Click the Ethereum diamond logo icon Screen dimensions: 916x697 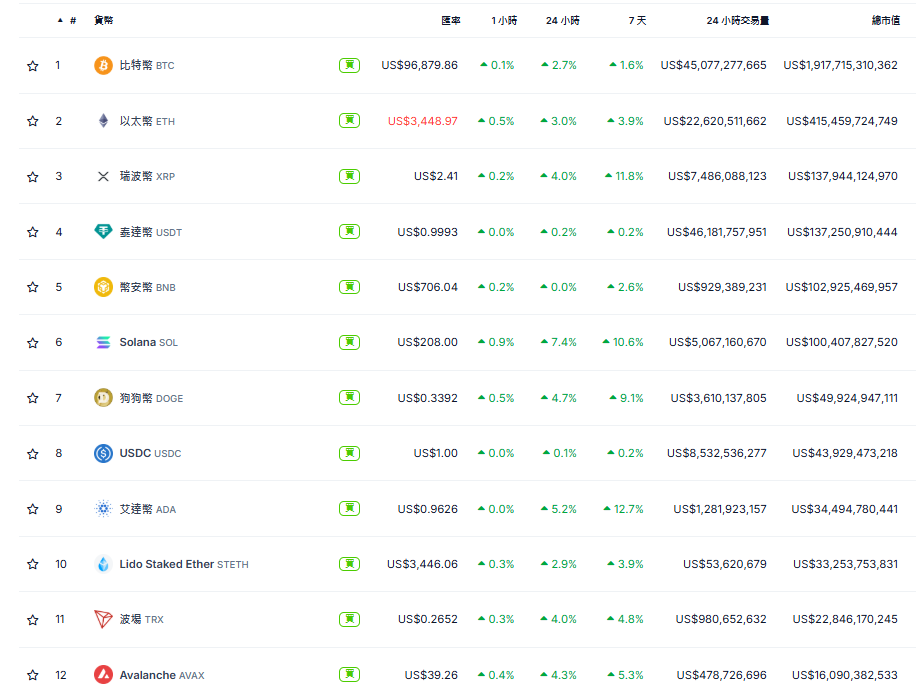click(103, 121)
